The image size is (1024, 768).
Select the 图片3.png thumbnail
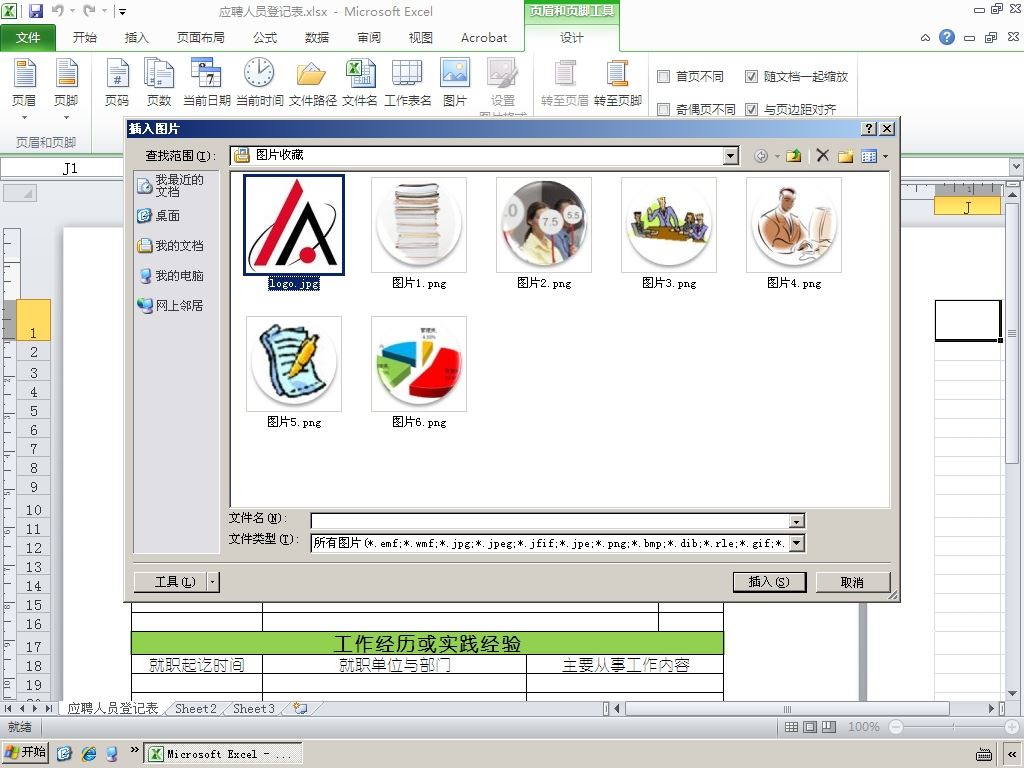[669, 225]
